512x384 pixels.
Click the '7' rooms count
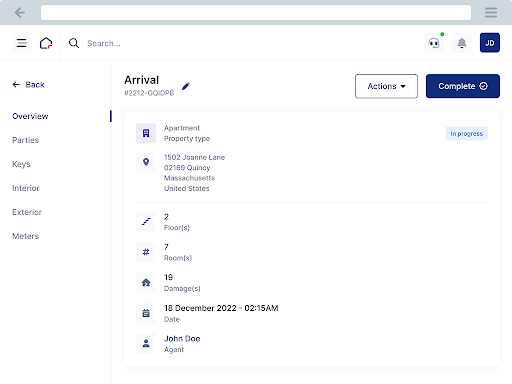click(x=166, y=247)
